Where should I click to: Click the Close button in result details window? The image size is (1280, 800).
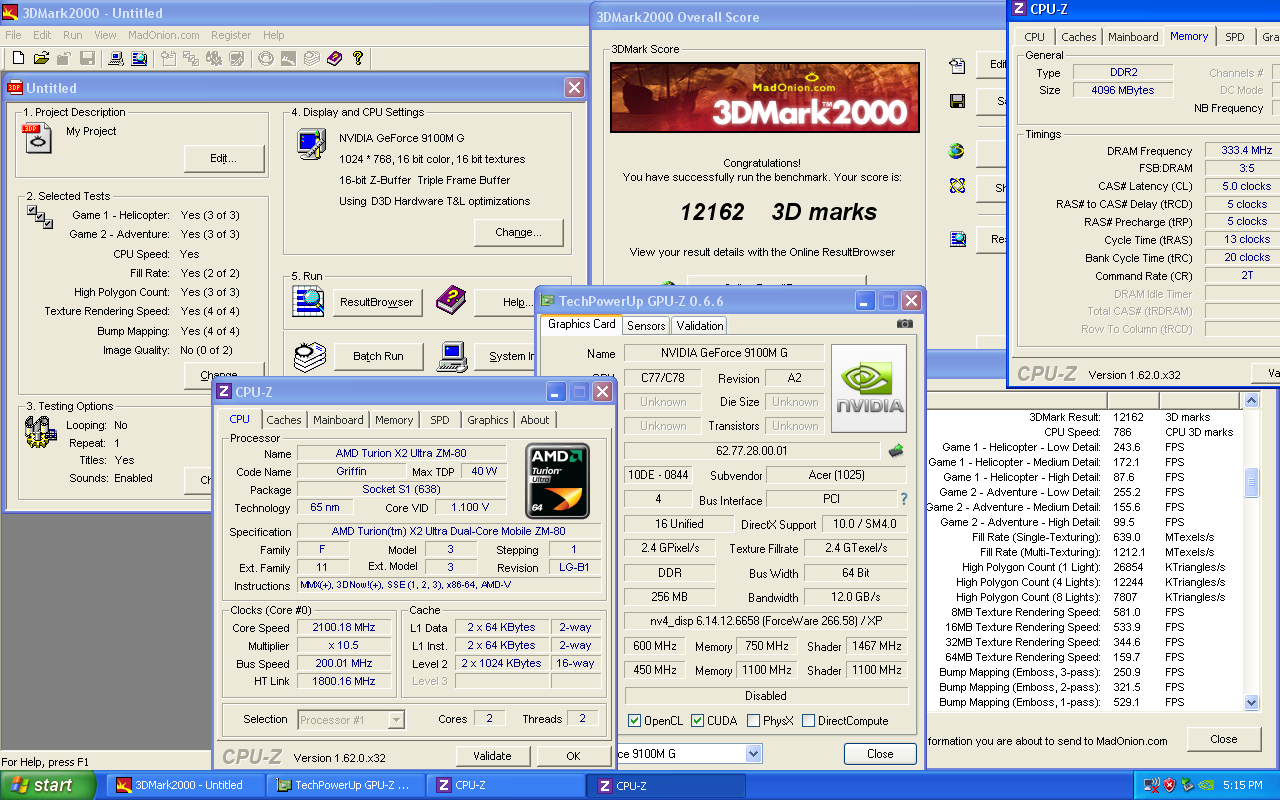pyautogui.click(x=1223, y=739)
